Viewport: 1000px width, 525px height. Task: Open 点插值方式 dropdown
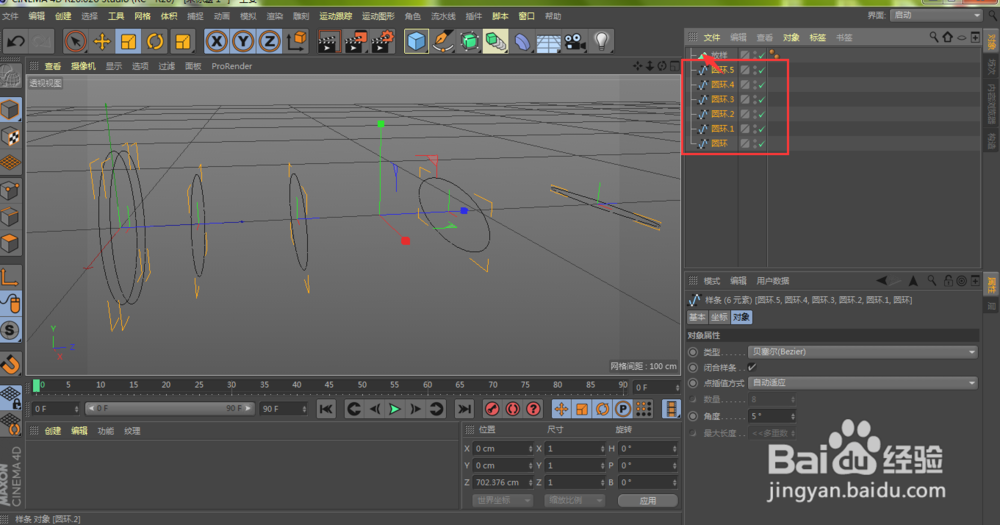click(862, 383)
